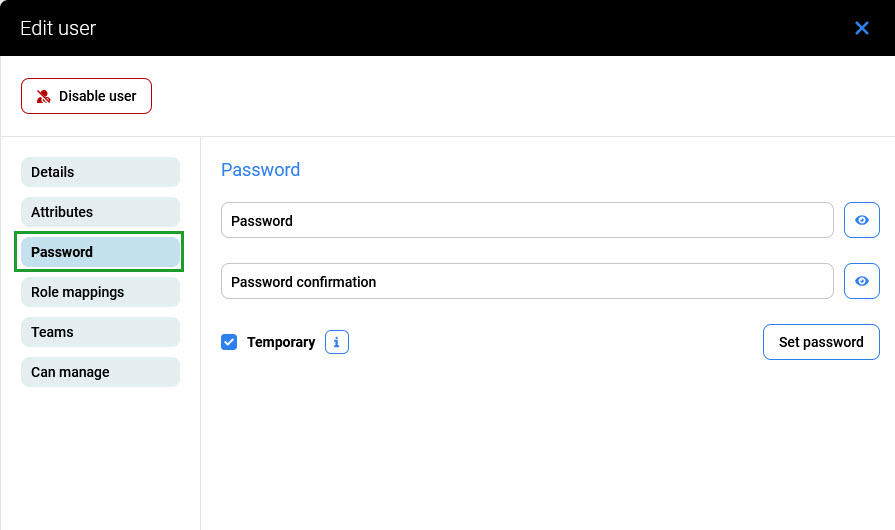Open the Details tab

click(x=100, y=172)
